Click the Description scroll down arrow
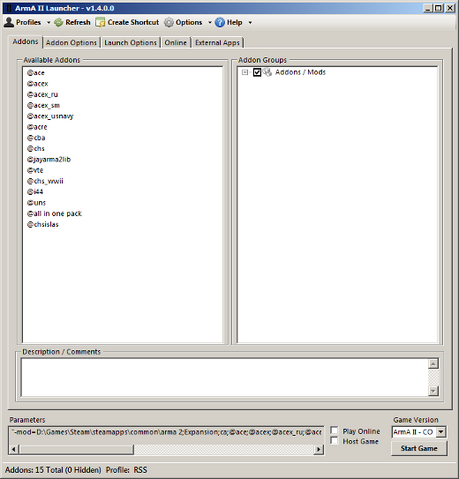 click(x=433, y=390)
